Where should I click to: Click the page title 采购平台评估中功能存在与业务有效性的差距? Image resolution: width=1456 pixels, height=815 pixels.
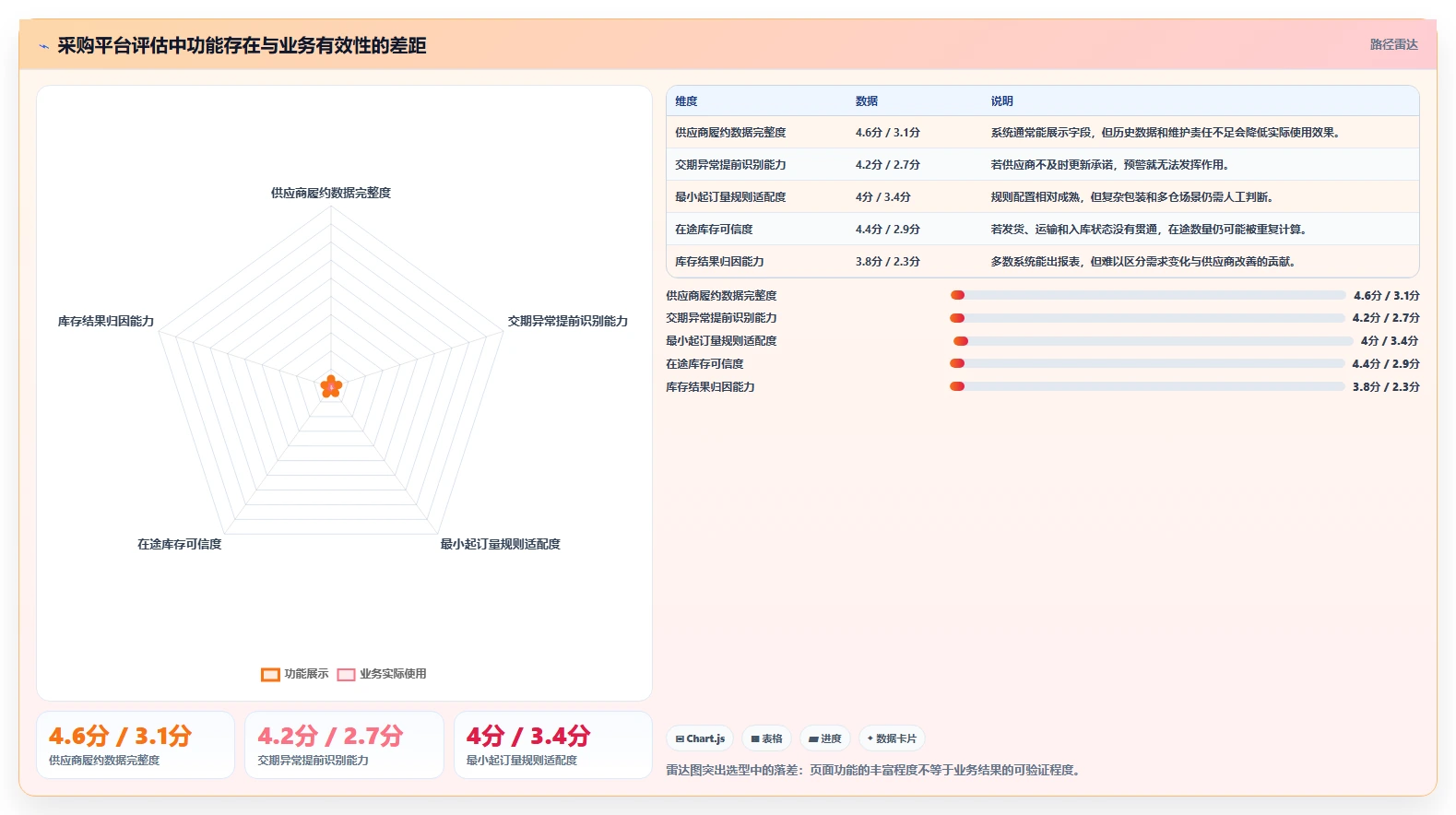pyautogui.click(x=242, y=46)
